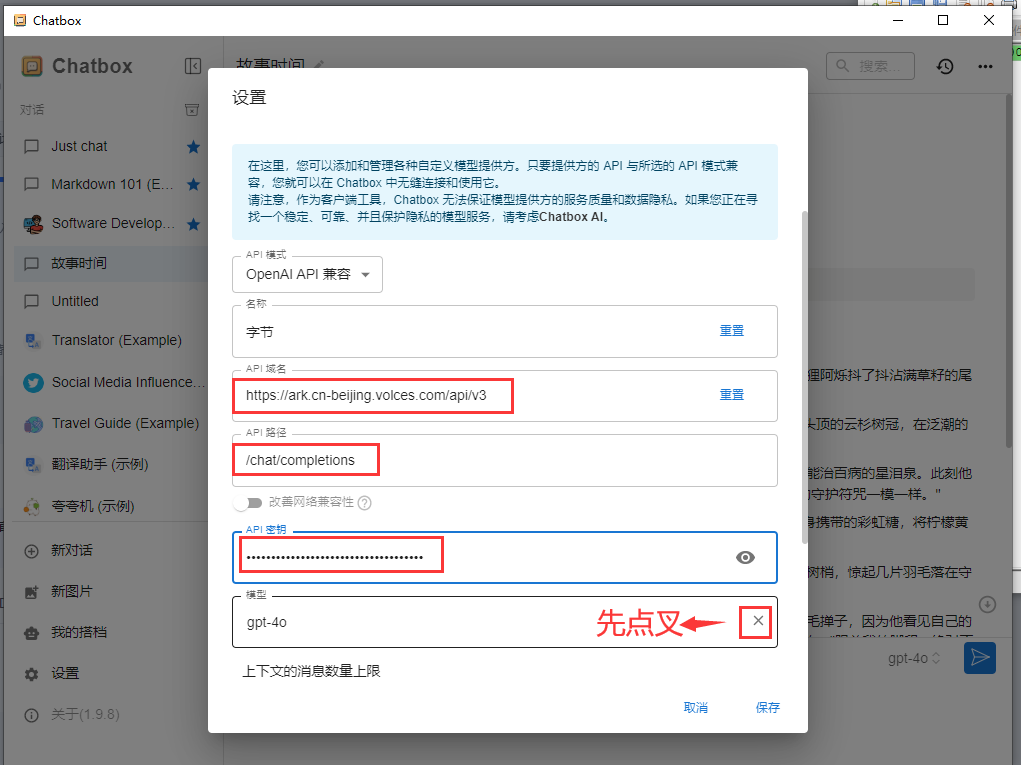1021x765 pixels.
Task: Click the chat bubble icon of Just chat
Action: (x=31, y=146)
